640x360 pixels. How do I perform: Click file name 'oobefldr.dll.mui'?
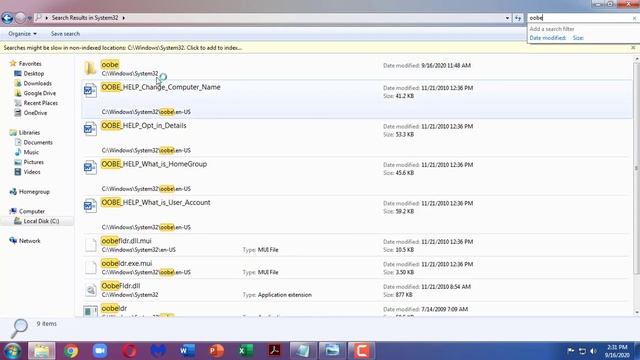(126, 241)
